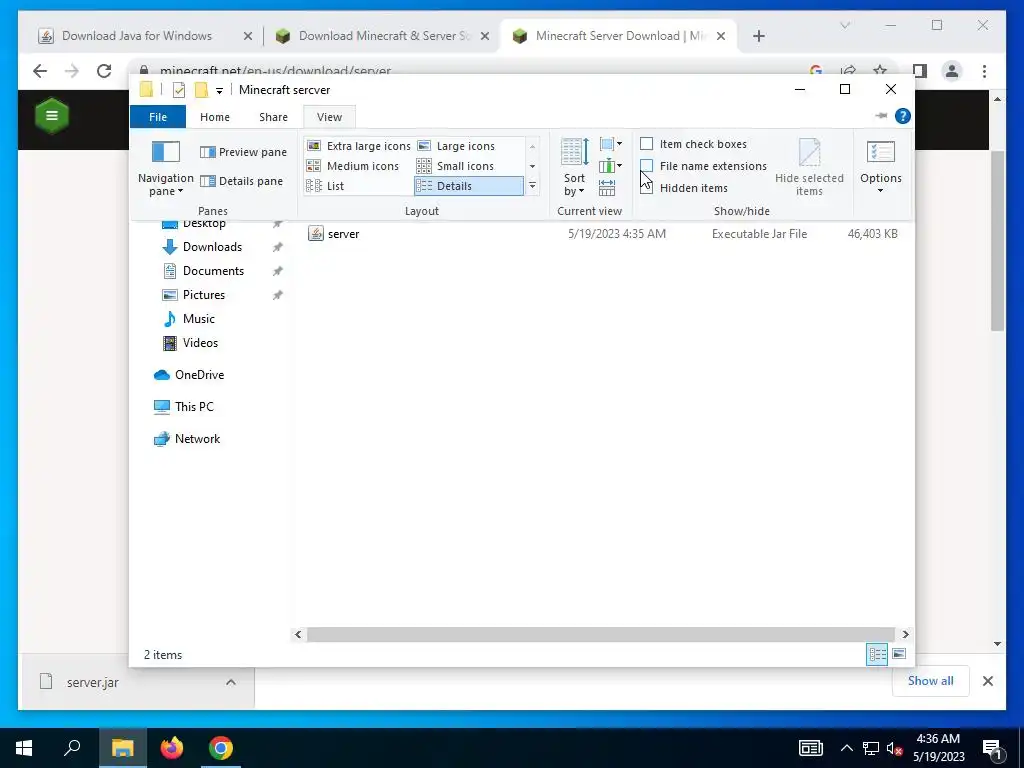Reload the Minecraft page in Chrome
The width and height of the screenshot is (1024, 768).
(x=104, y=71)
